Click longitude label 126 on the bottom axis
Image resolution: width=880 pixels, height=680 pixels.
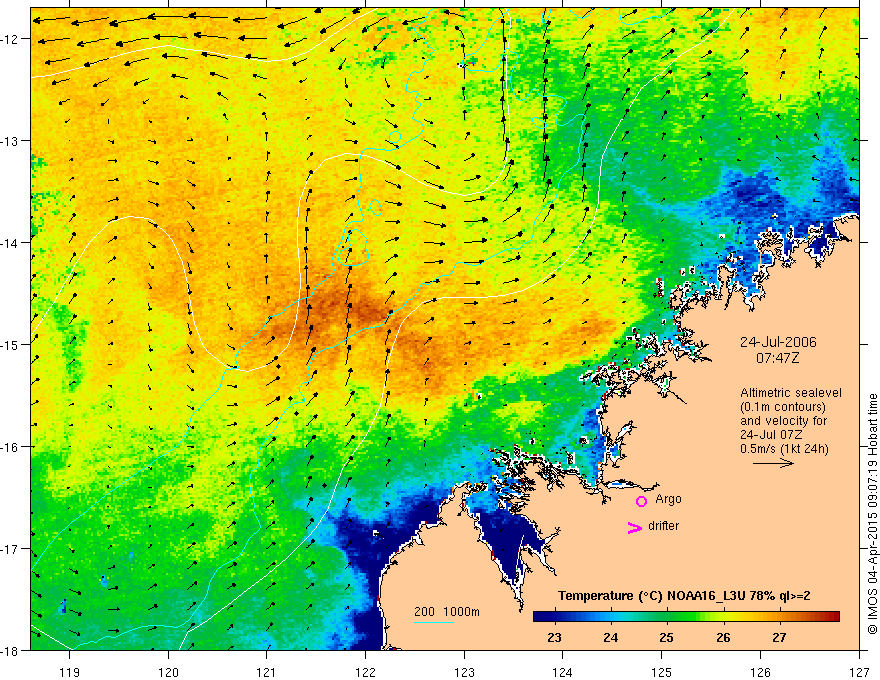point(760,672)
